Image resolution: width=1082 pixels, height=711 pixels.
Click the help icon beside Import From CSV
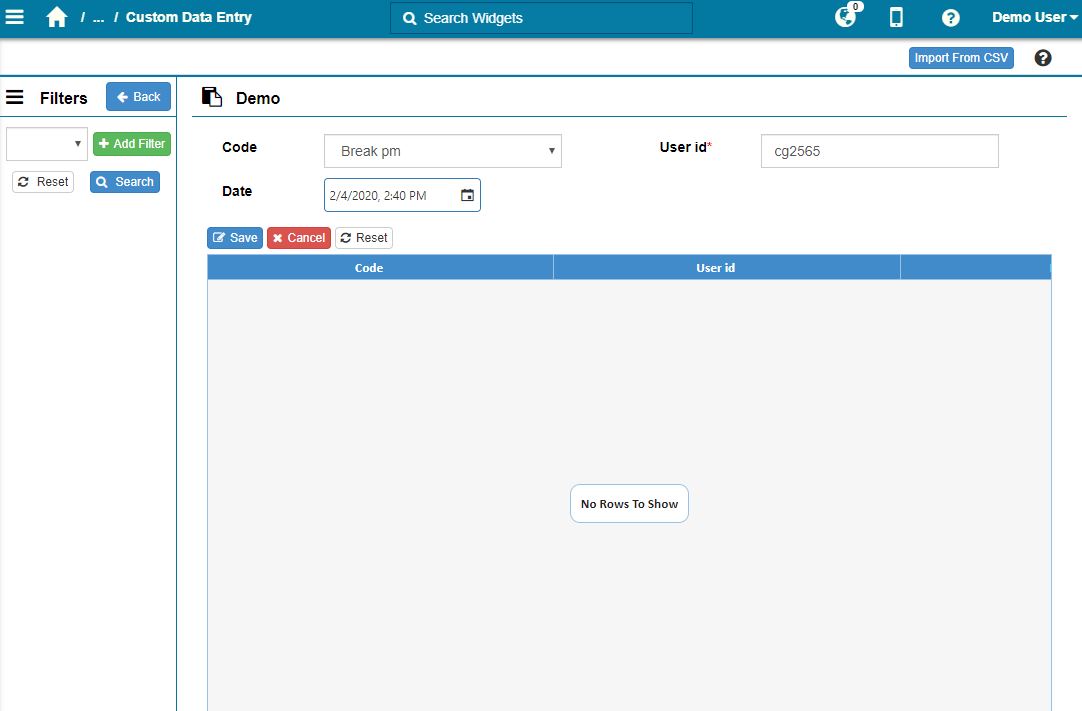(1043, 58)
